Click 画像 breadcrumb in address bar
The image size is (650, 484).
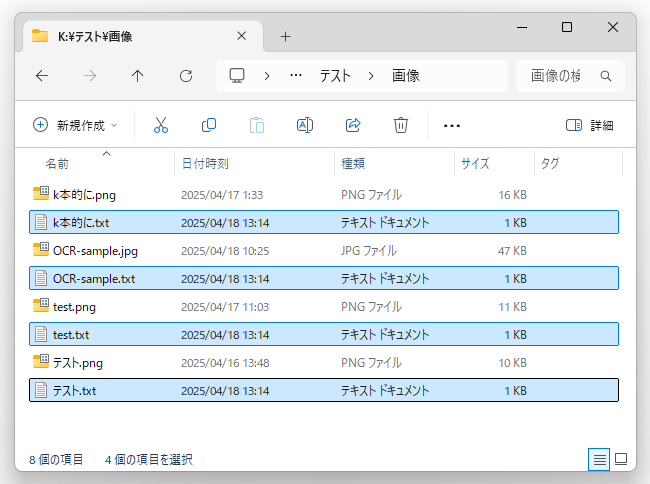tap(406, 76)
